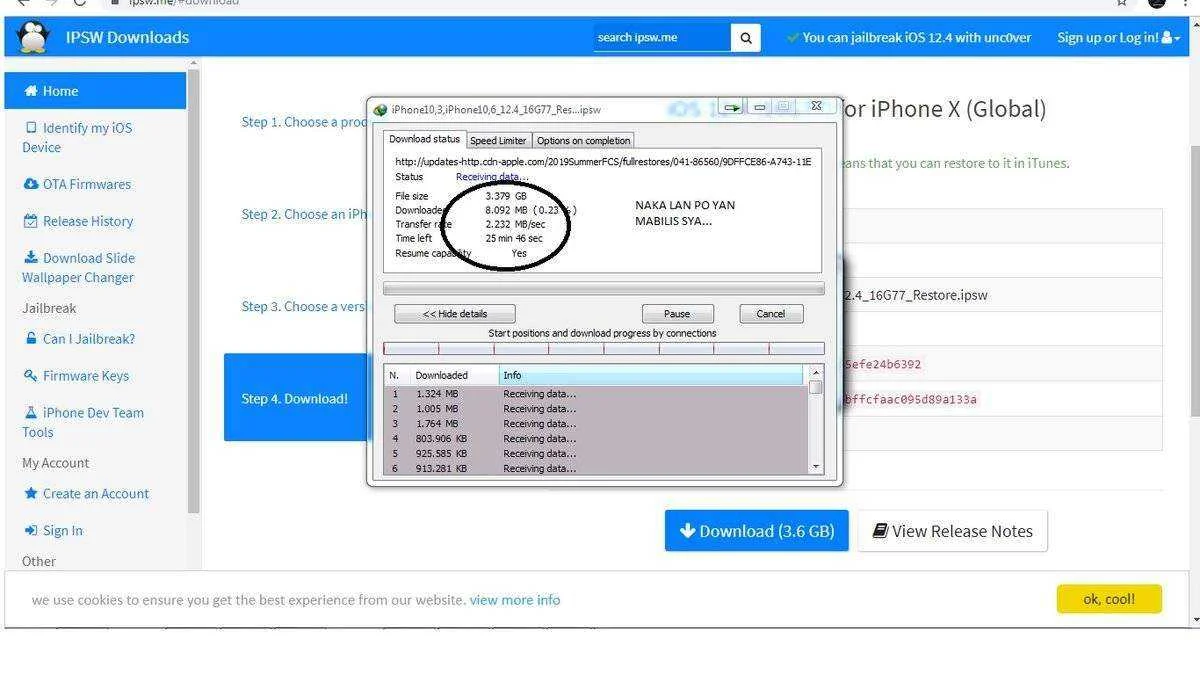Click the cloud icon beside OTA Firmwares
Image resolution: width=1200 pixels, height=675 pixels.
pos(31,184)
